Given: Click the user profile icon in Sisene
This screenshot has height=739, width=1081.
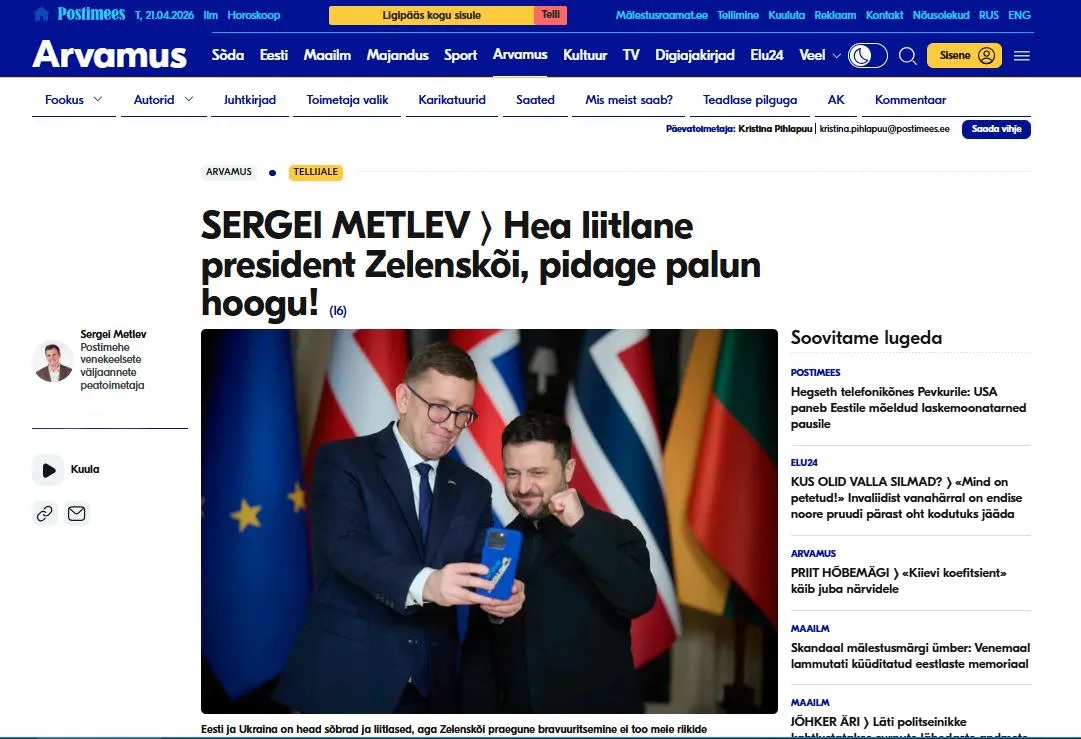Looking at the screenshot, I should 987,56.
